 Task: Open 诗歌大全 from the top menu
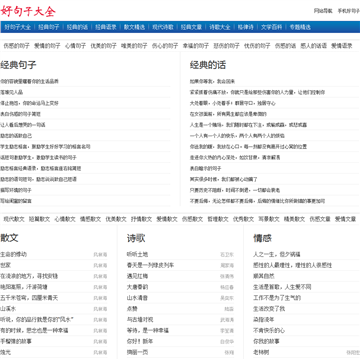click(x=220, y=27)
